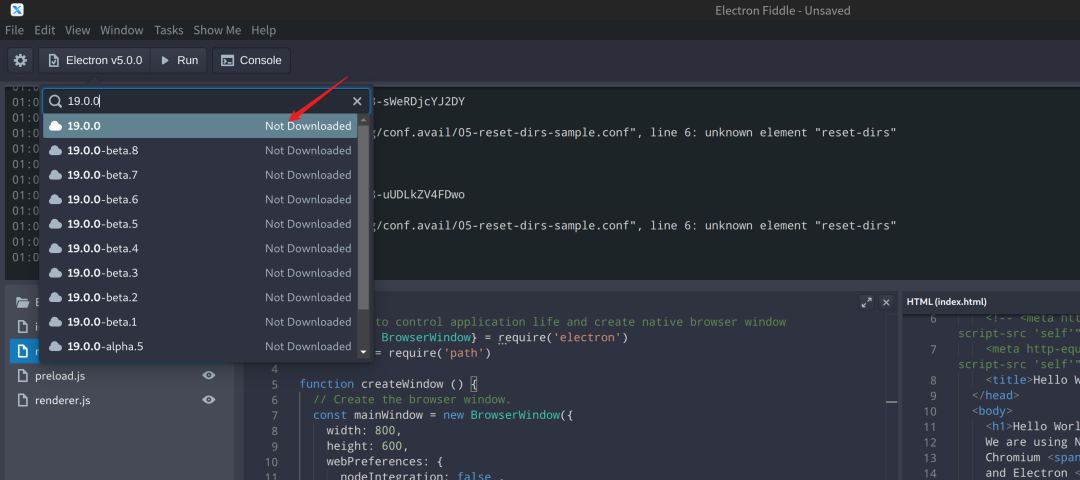Click the 'width: 800,' line in the editor
The width and height of the screenshot is (1080, 480).
tap(364, 431)
